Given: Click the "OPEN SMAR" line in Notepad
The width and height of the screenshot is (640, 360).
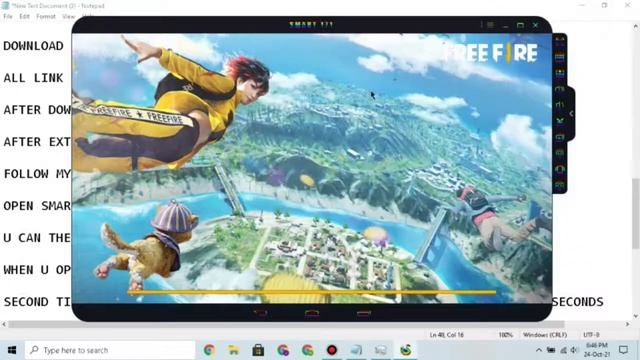Looking at the screenshot, I should point(37,206).
